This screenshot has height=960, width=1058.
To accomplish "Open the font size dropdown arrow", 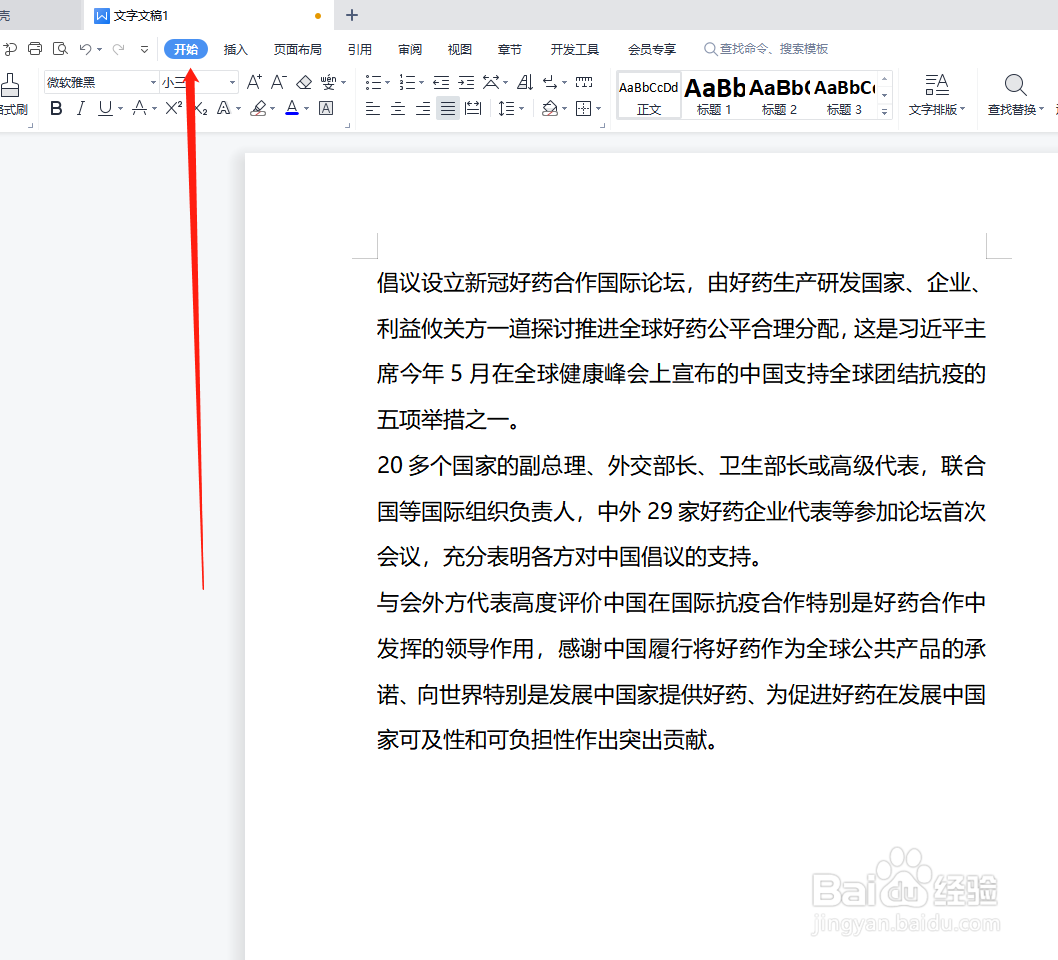I will [232, 82].
